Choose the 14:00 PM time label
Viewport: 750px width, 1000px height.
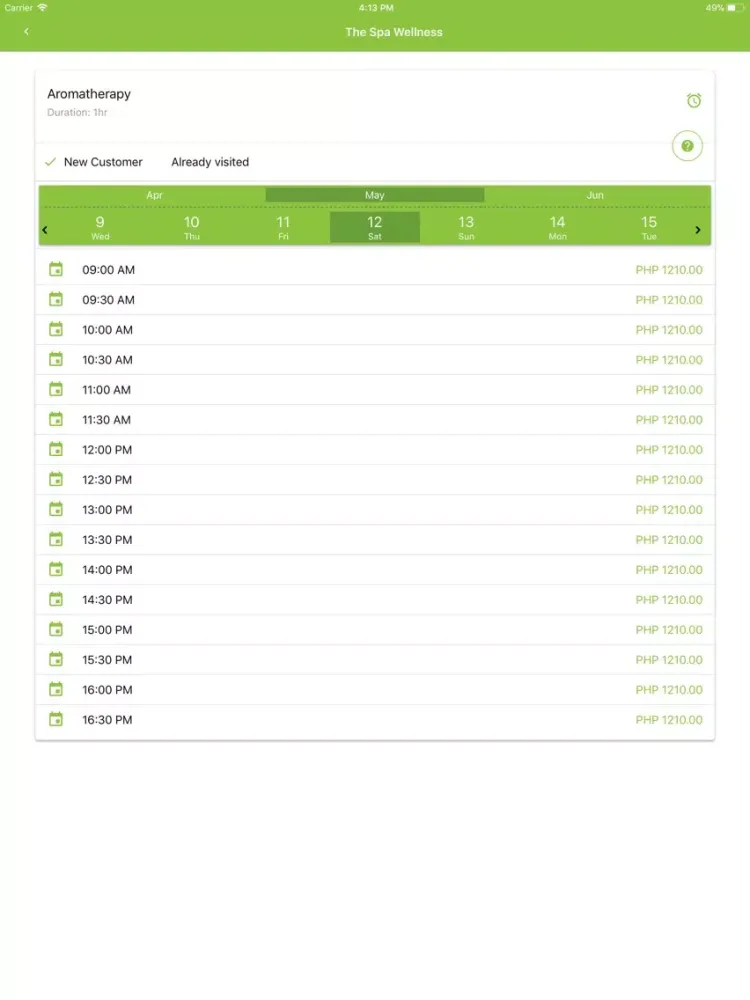(107, 570)
